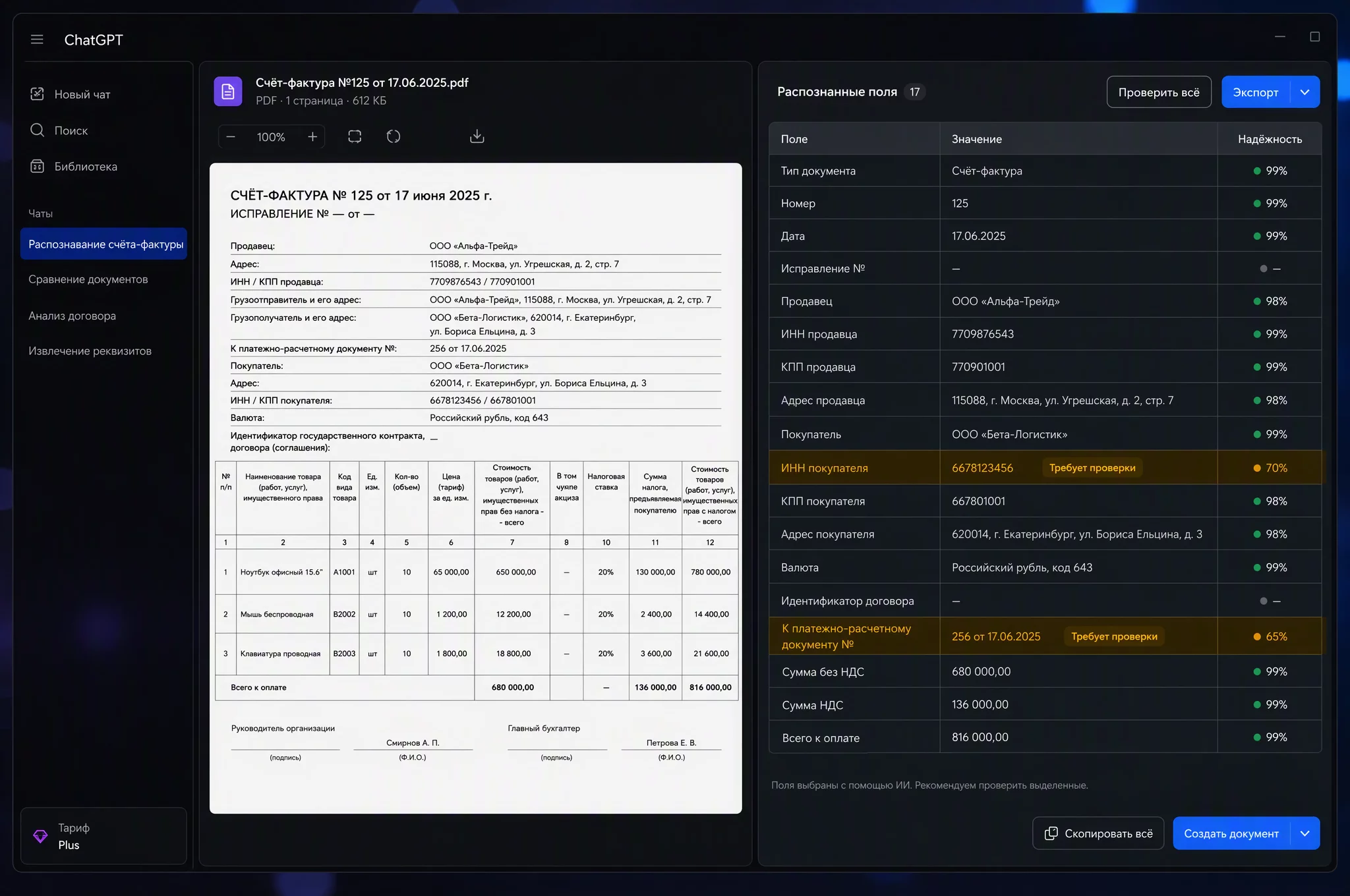
Task: Select the Сумма без НДС value 680 000,00
Action: point(982,671)
